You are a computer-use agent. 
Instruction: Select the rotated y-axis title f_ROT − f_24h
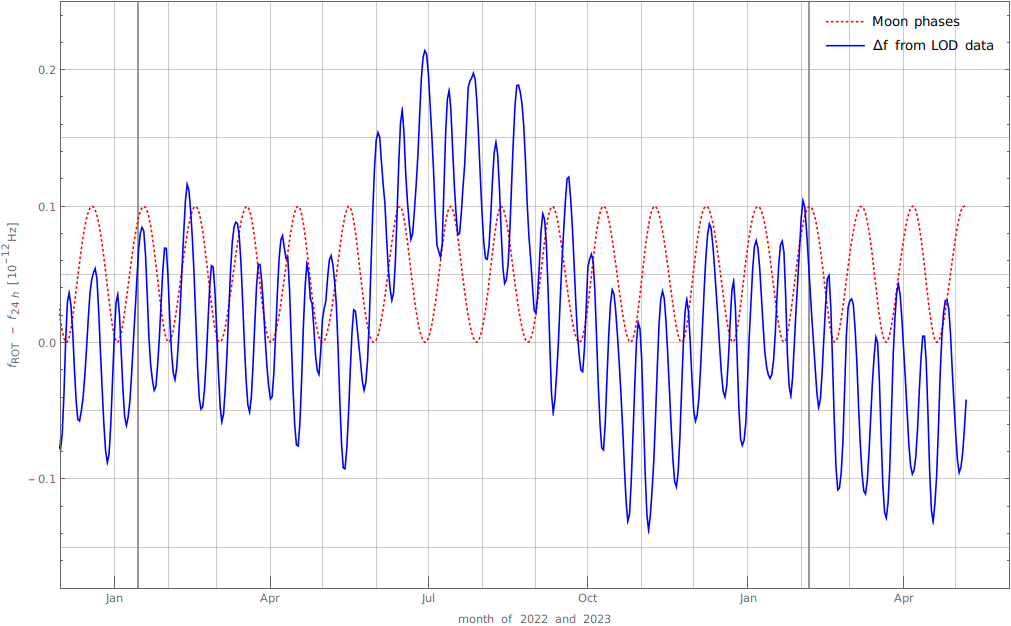point(13,294)
